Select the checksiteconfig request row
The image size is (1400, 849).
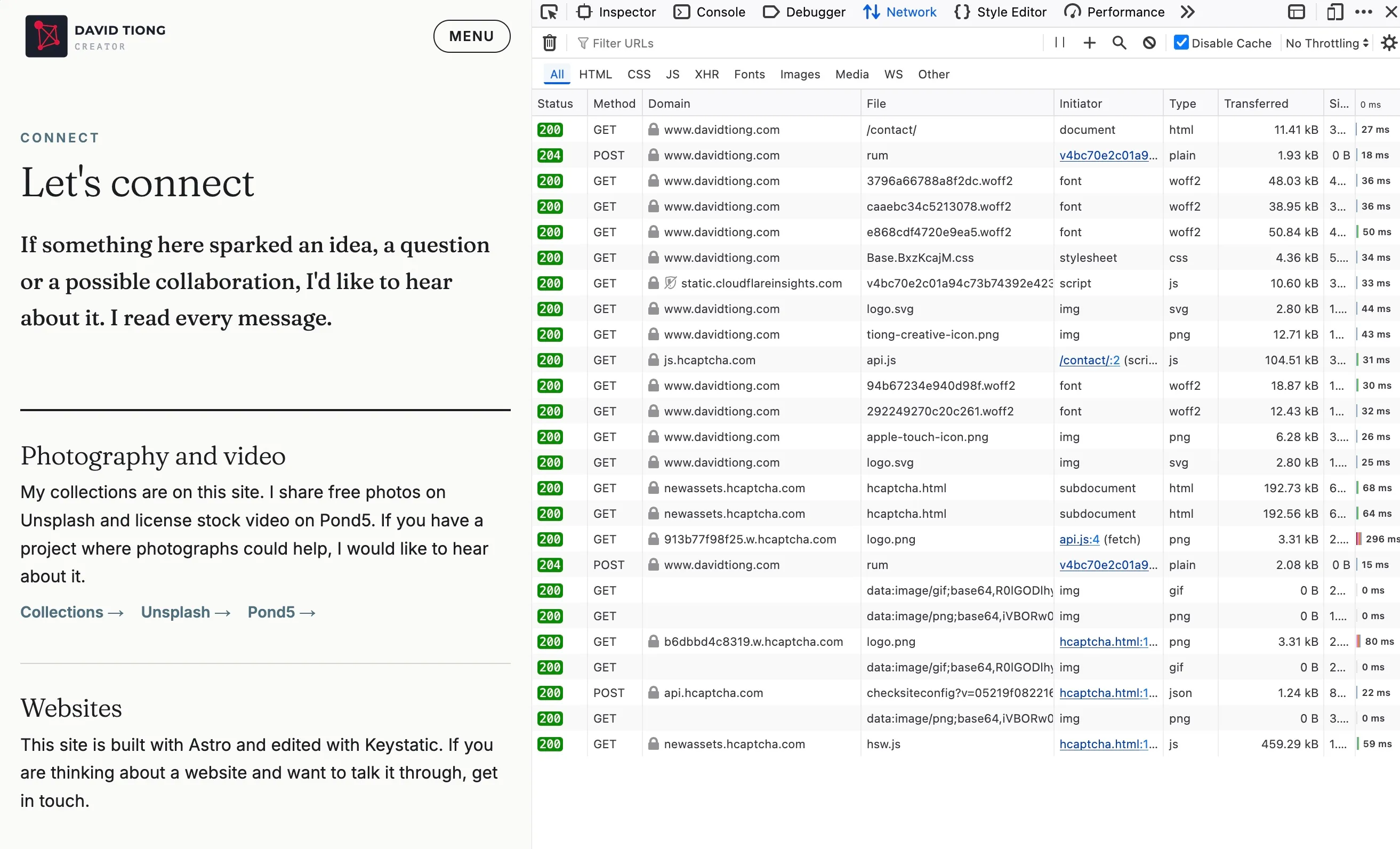[x=966, y=693]
